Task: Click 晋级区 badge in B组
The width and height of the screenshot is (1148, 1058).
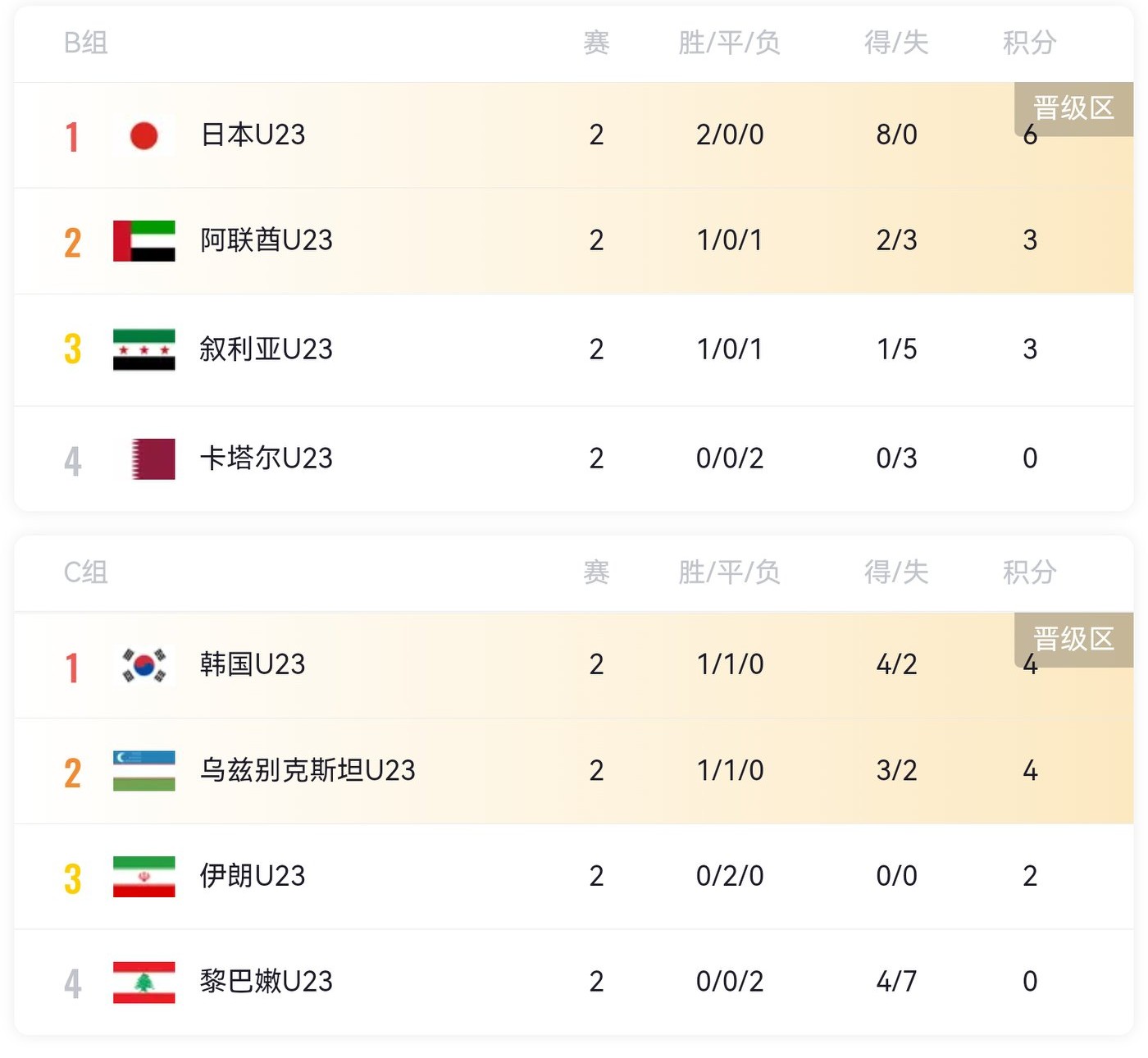Action: click(x=1073, y=107)
